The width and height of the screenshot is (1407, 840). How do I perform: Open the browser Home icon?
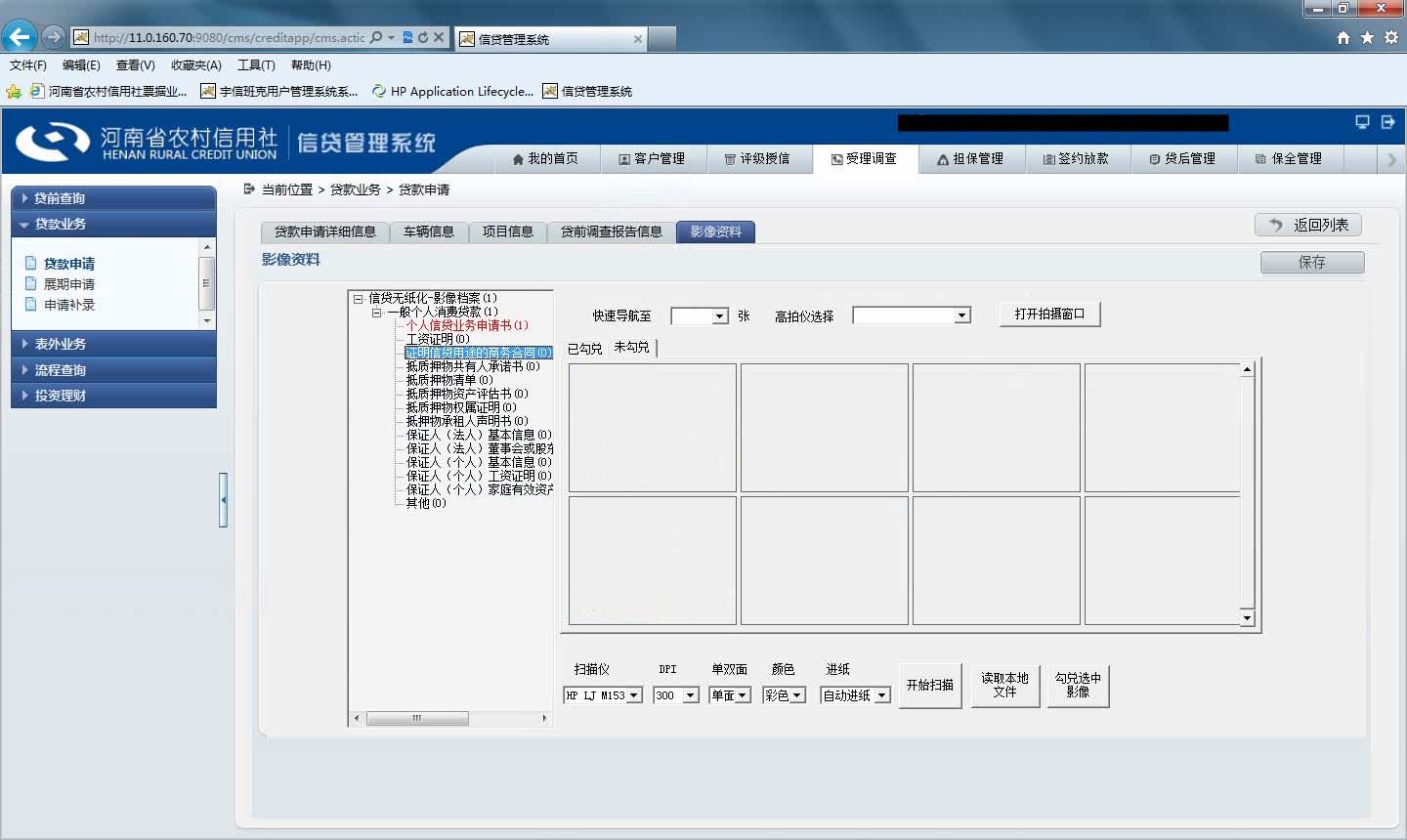pyautogui.click(x=1343, y=37)
